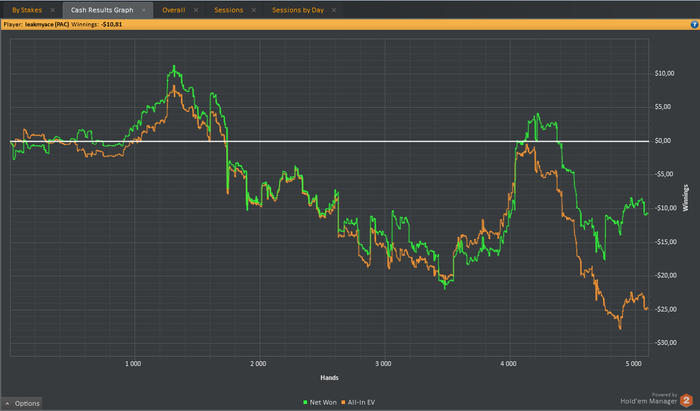Open the Sessions tab

pyautogui.click(x=229, y=10)
